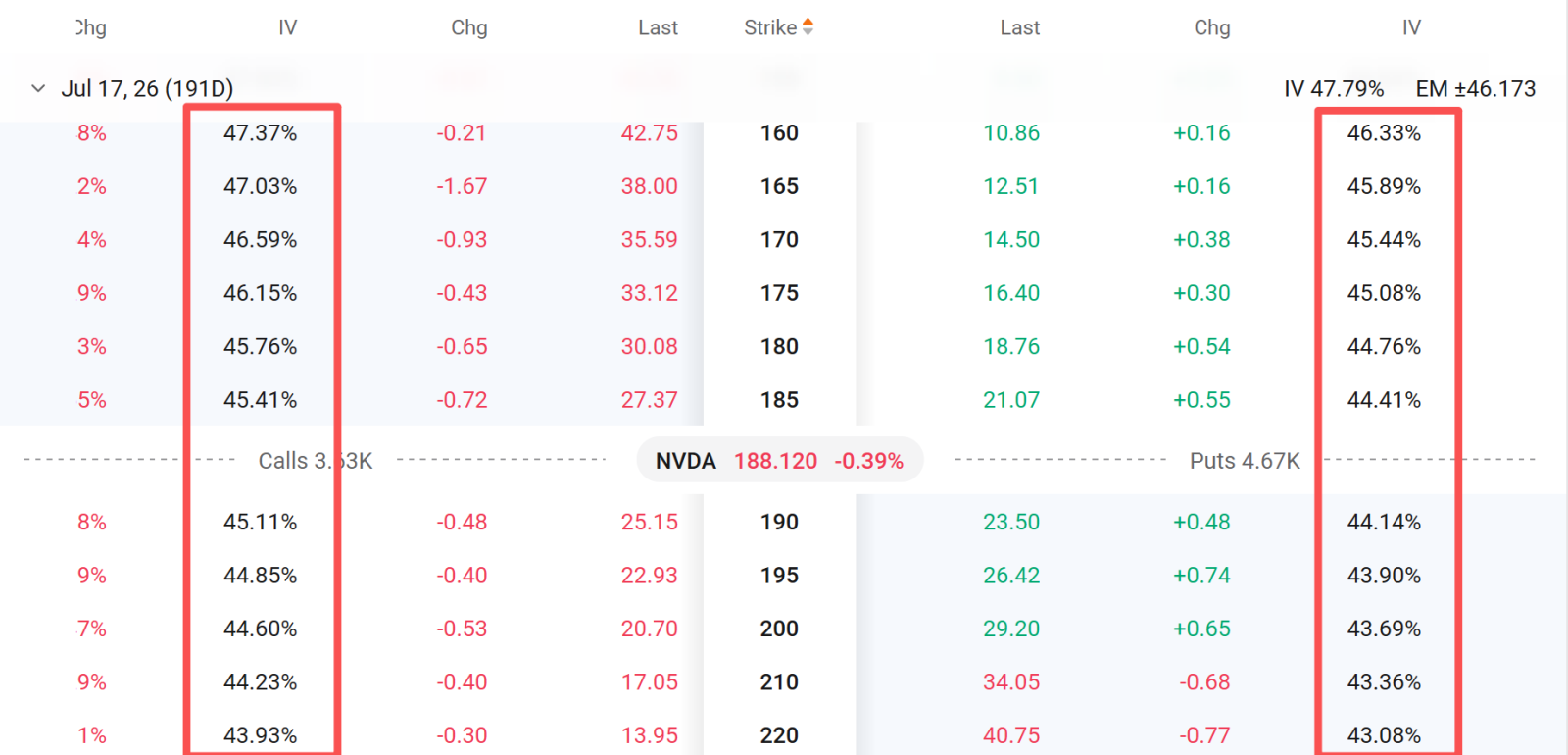Click call change value -1.67
Image resolution: width=1568 pixels, height=755 pixels.
click(462, 186)
